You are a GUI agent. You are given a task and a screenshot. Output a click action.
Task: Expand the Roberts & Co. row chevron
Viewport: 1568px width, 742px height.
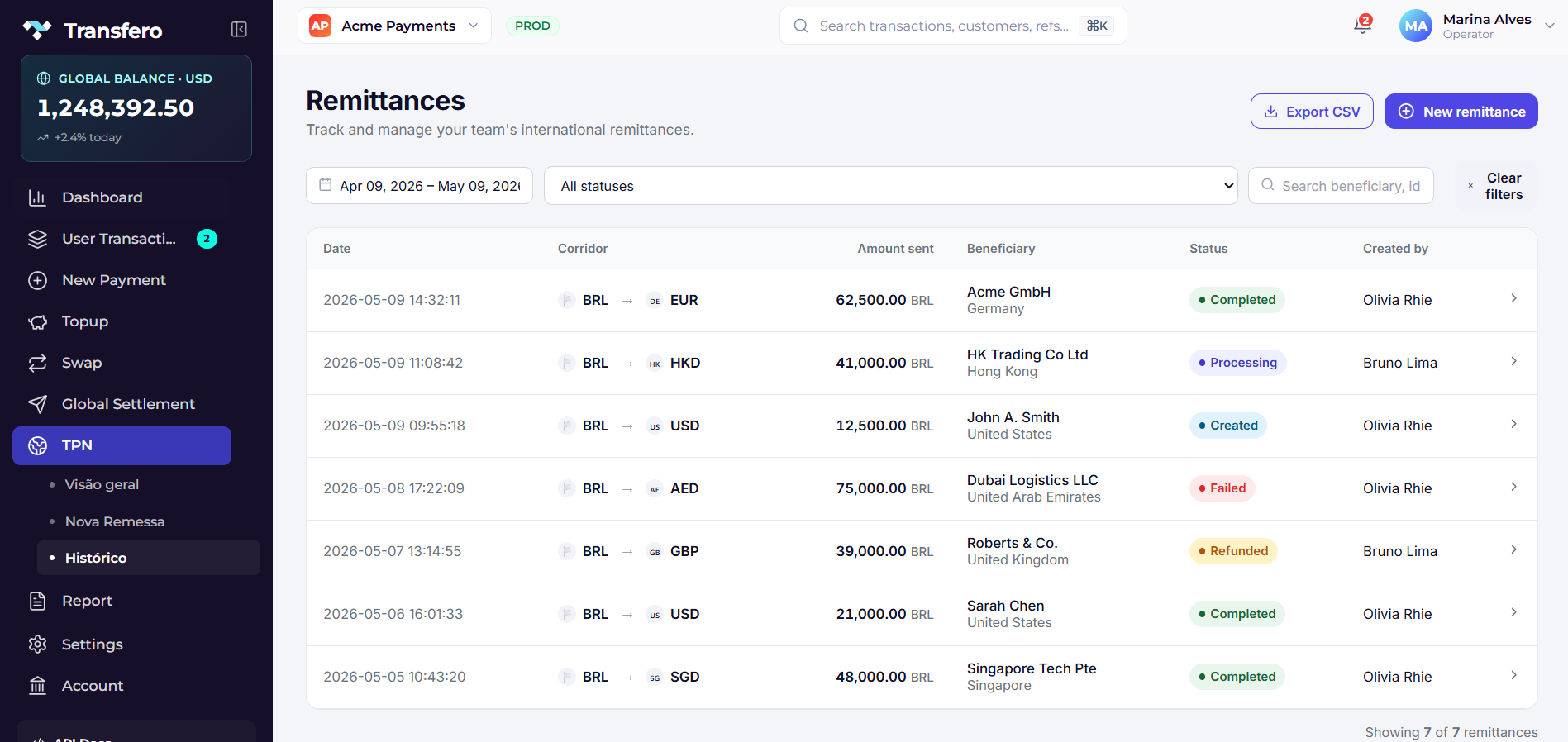click(x=1513, y=549)
